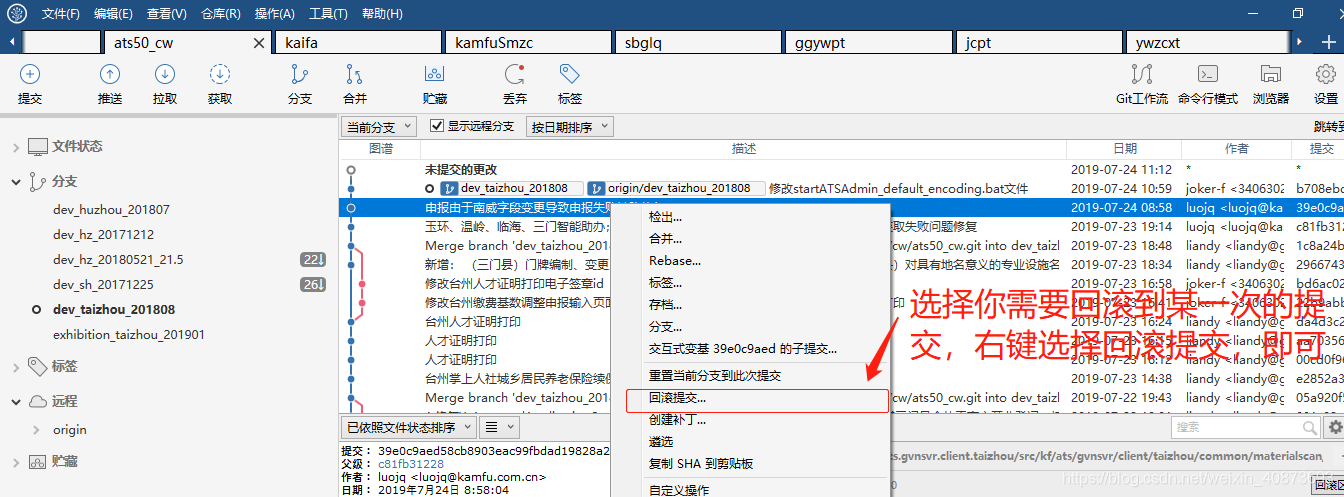Open the 工具(T) menu

click(328, 14)
